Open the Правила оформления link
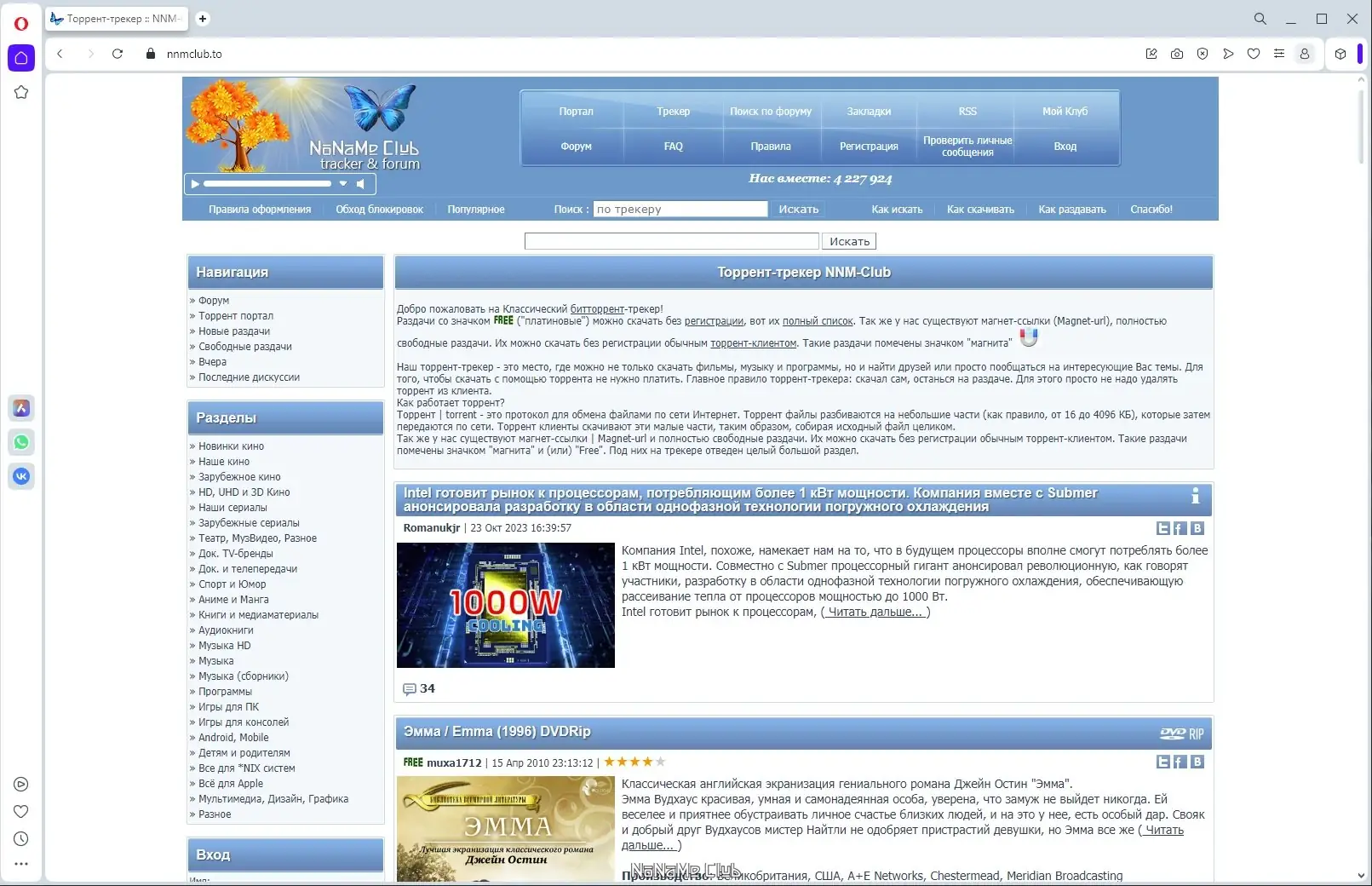 click(260, 210)
